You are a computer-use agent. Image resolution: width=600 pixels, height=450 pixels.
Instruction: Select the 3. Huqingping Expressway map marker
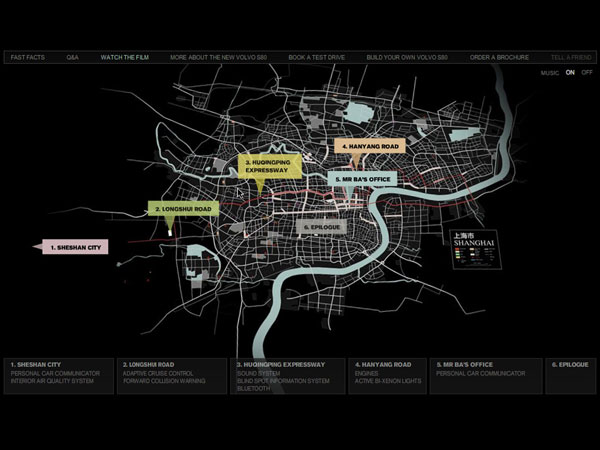pos(269,166)
